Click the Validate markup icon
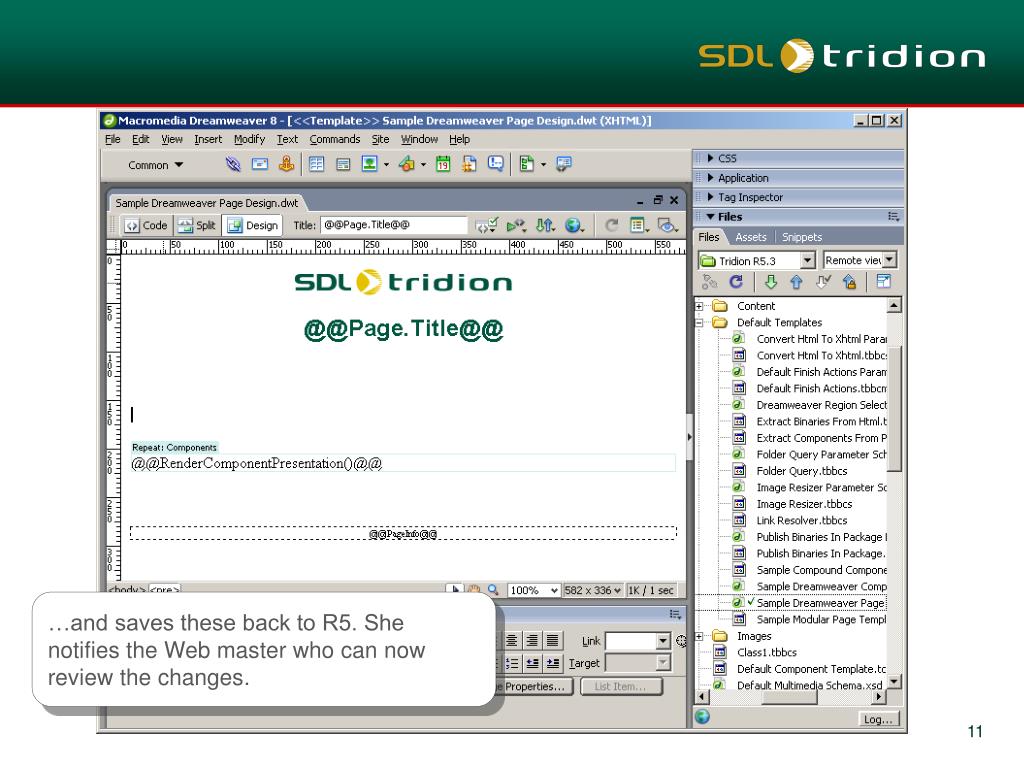 pyautogui.click(x=516, y=225)
